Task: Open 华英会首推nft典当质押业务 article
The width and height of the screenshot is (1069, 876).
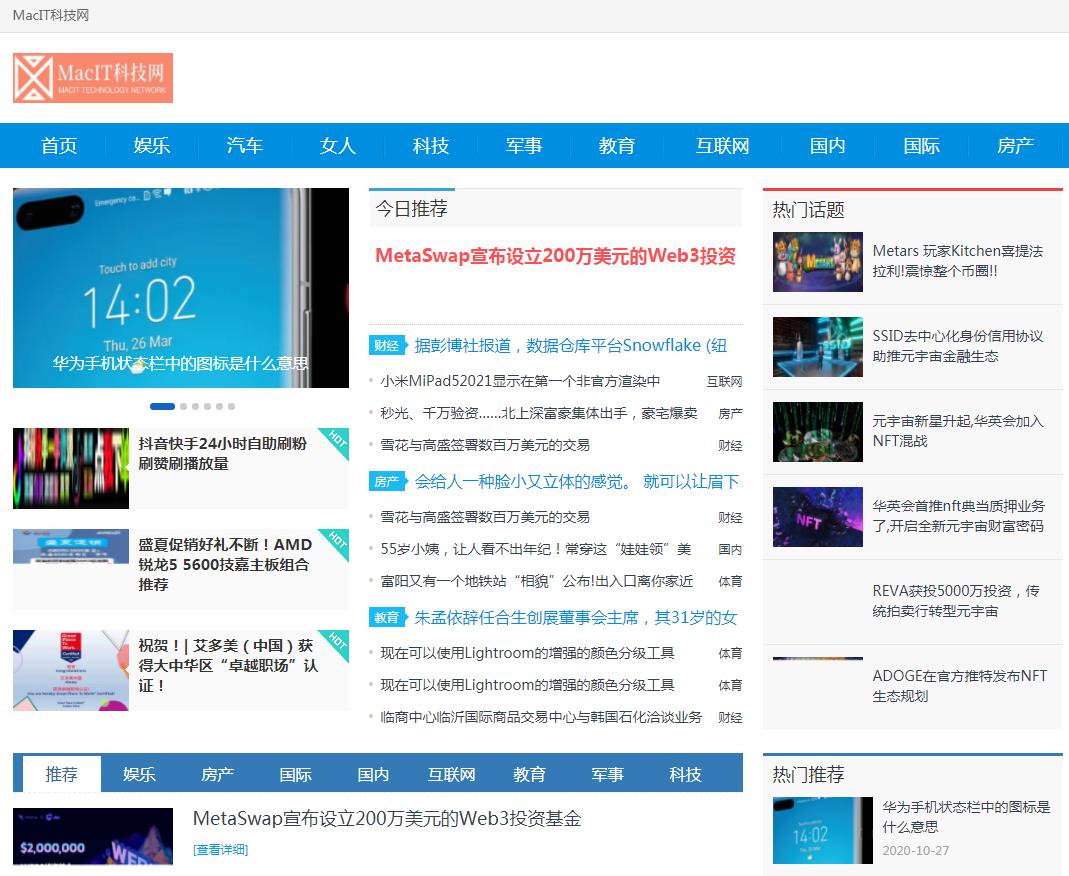Action: (959, 516)
